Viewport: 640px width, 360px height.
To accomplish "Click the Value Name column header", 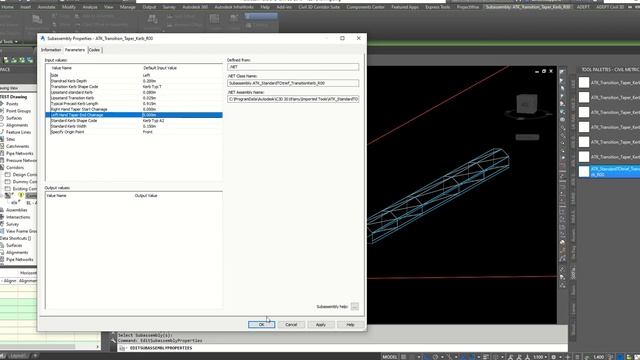I will tap(62, 68).
